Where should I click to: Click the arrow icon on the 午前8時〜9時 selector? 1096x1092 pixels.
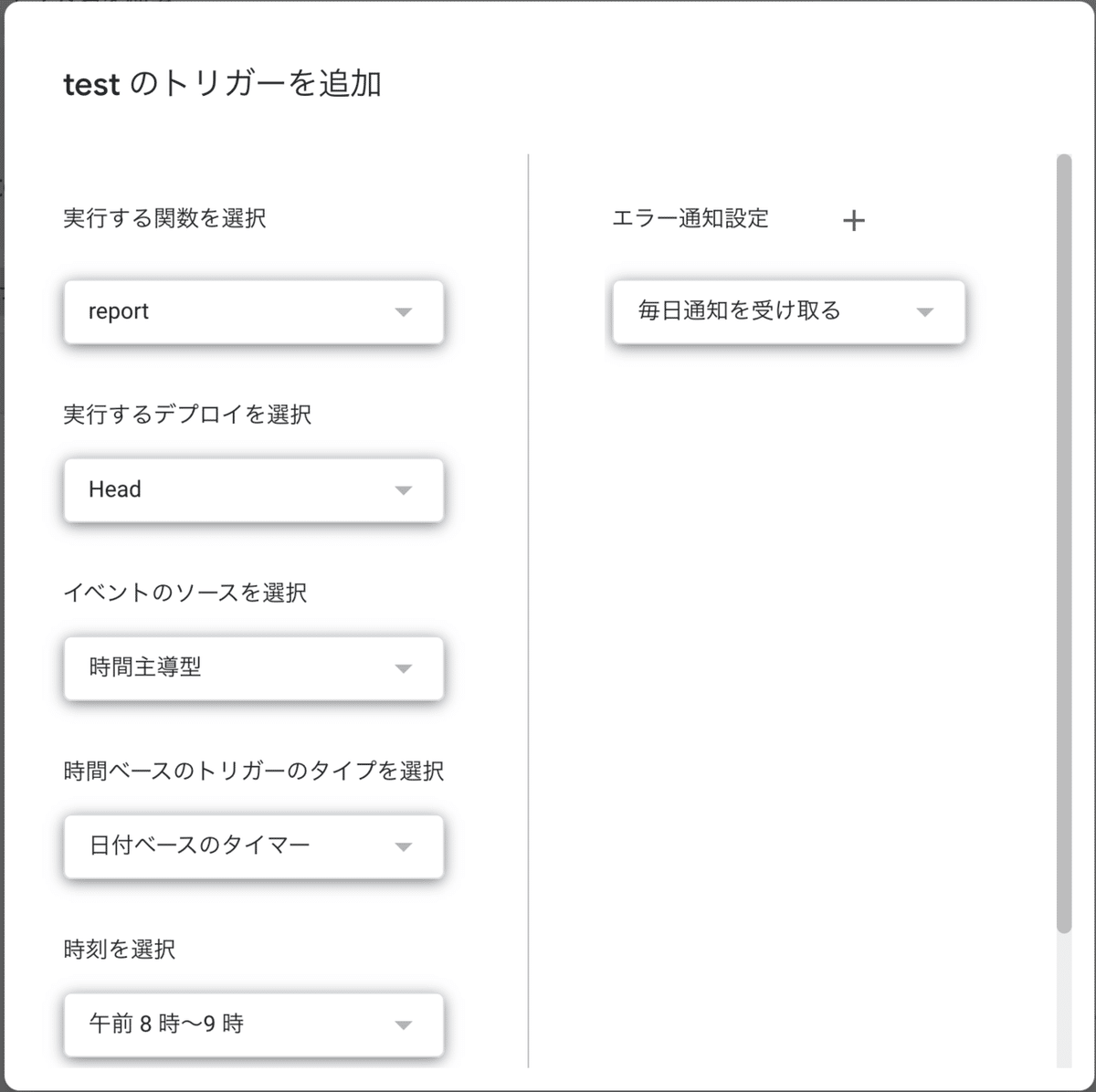[x=405, y=1024]
